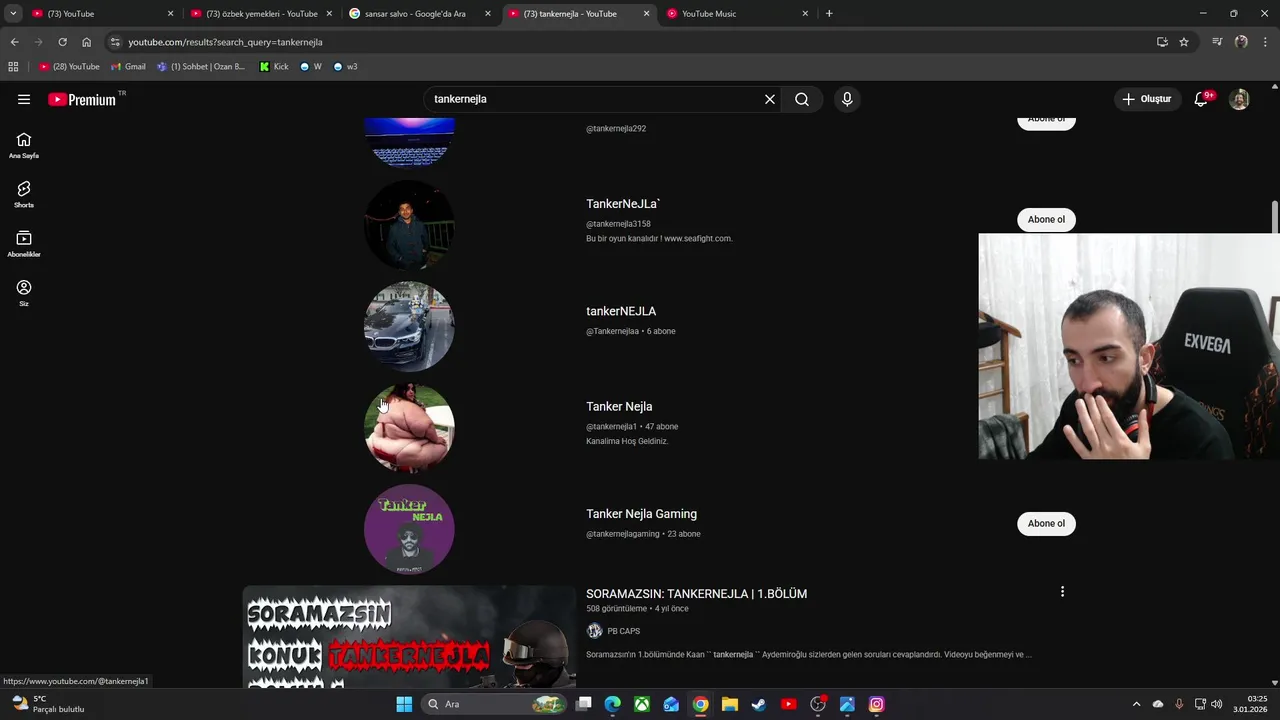Open a new Chrome tab

tap(829, 14)
